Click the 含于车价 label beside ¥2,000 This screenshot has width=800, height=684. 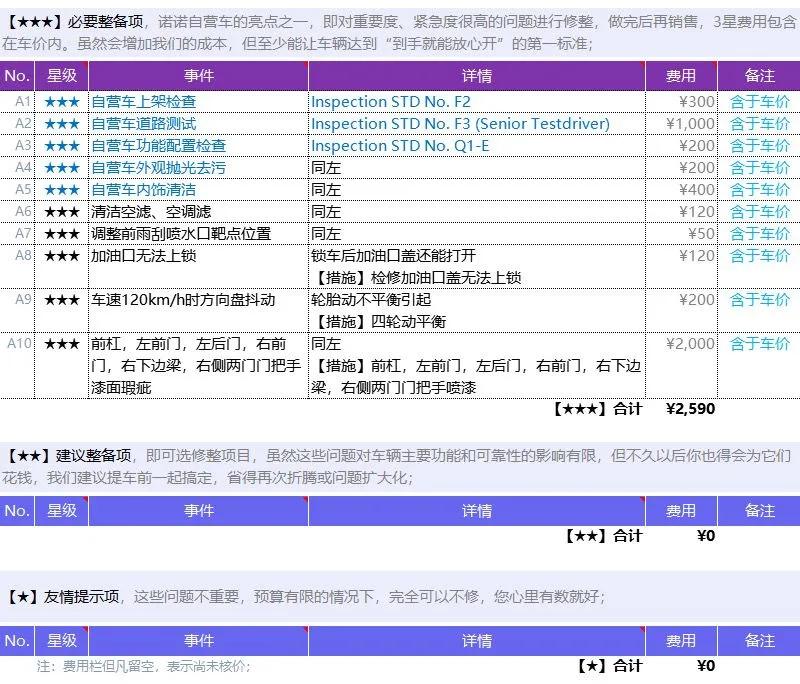click(x=759, y=344)
